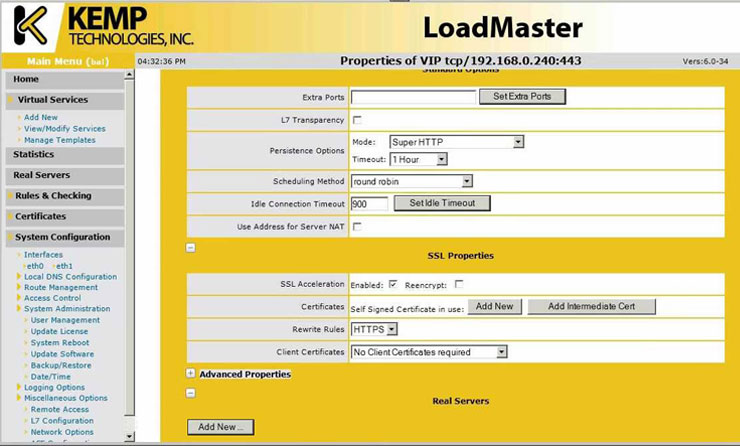Viewport: 740px width, 446px height.
Task: Toggle Use Address for Server NAT checkbox
Action: [357, 227]
